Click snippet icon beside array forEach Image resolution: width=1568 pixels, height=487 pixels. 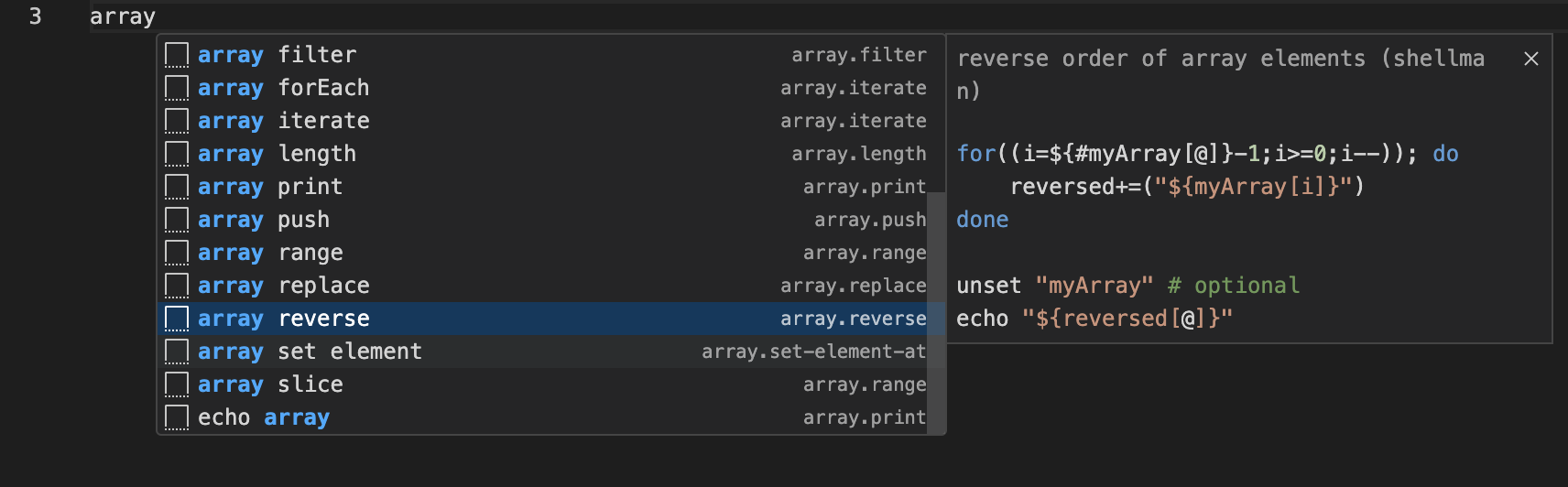[177, 88]
